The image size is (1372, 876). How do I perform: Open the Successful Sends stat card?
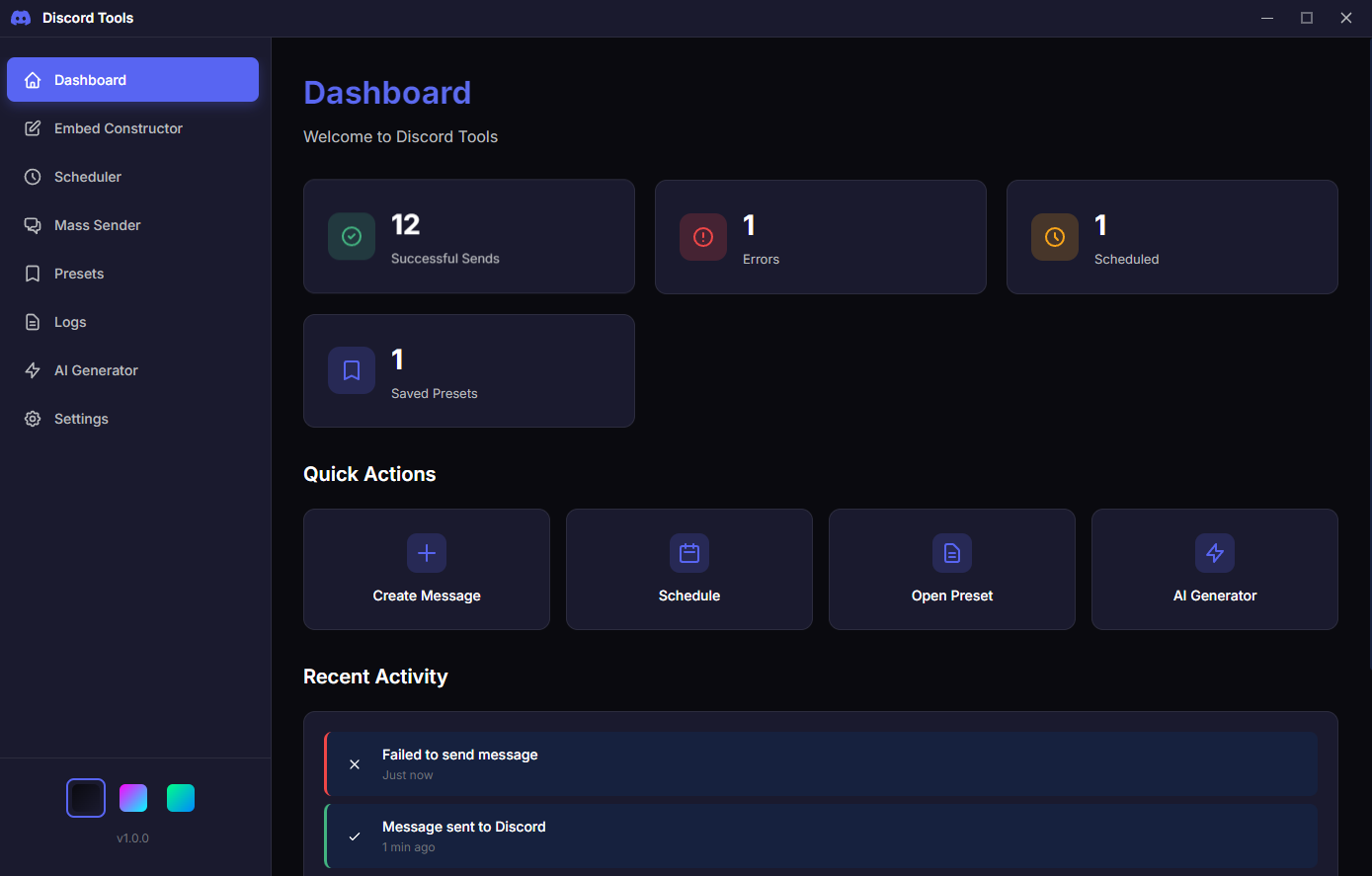pos(468,236)
